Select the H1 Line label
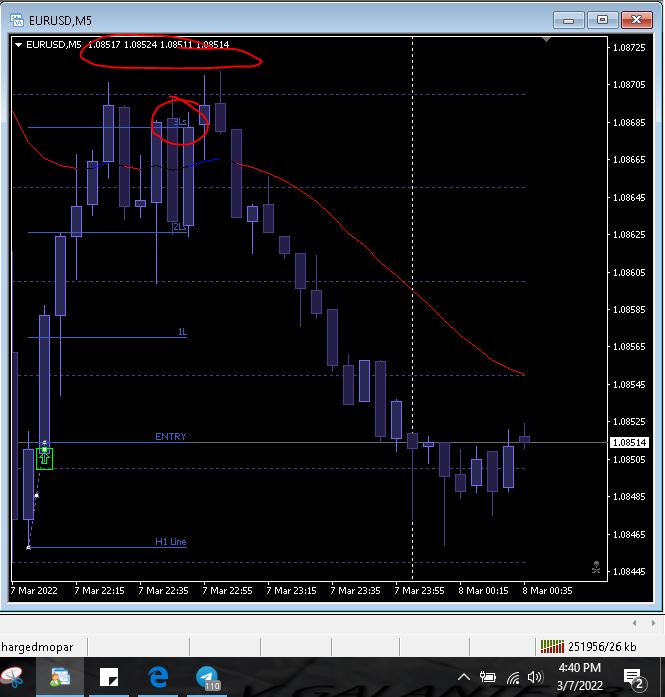 171,541
